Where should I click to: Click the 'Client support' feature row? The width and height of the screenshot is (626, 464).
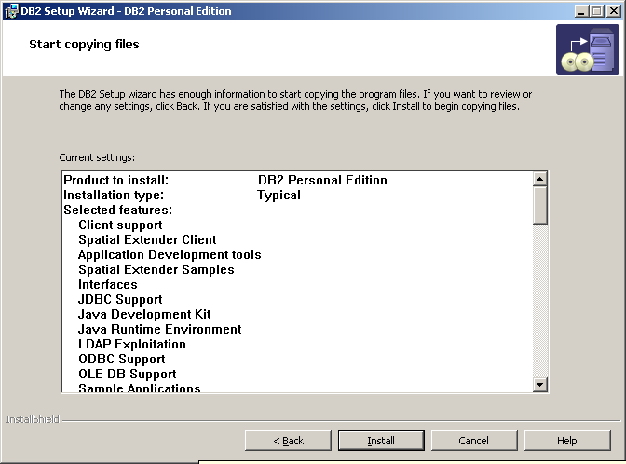tap(120, 225)
